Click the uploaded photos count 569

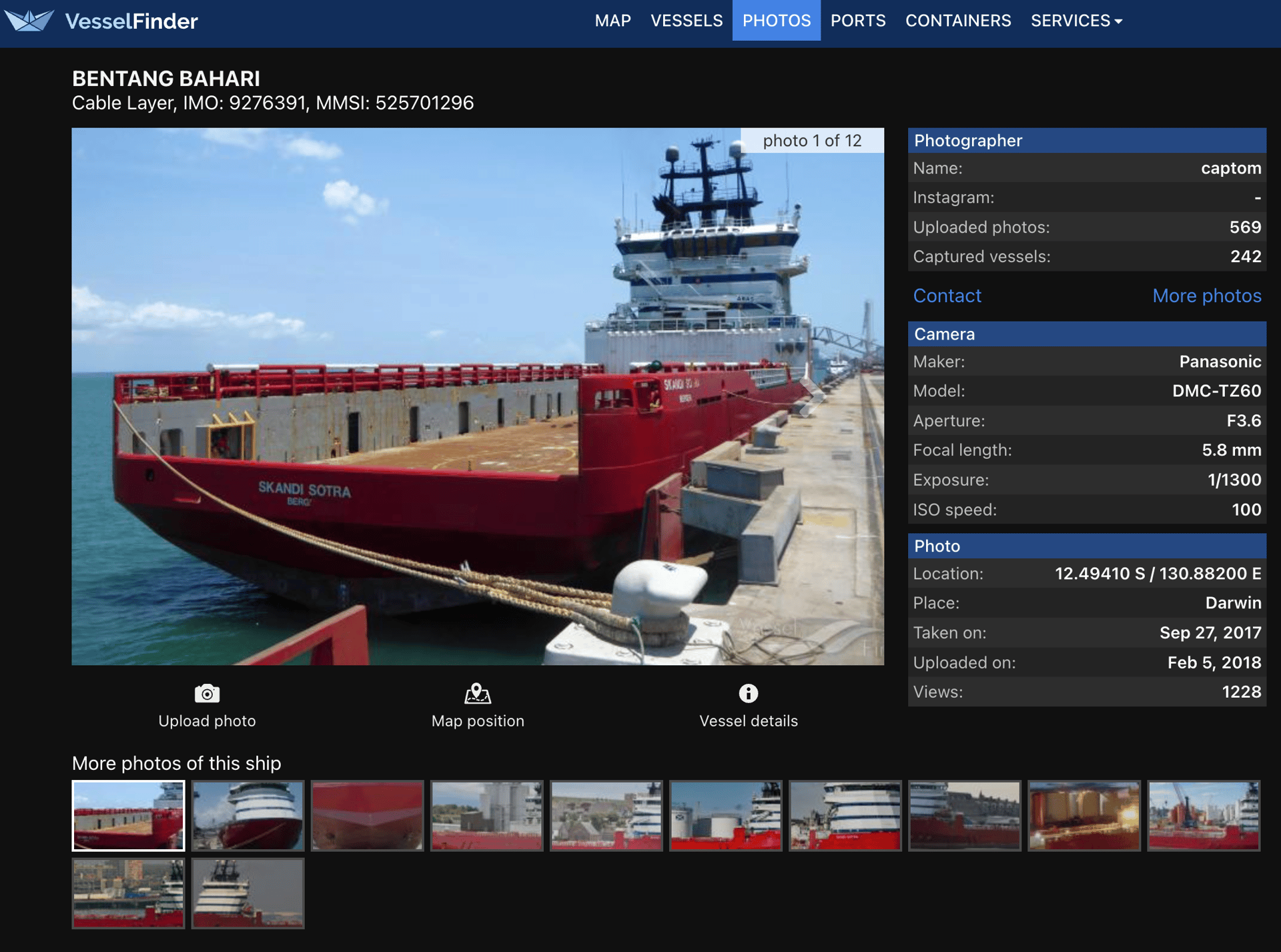click(1245, 227)
